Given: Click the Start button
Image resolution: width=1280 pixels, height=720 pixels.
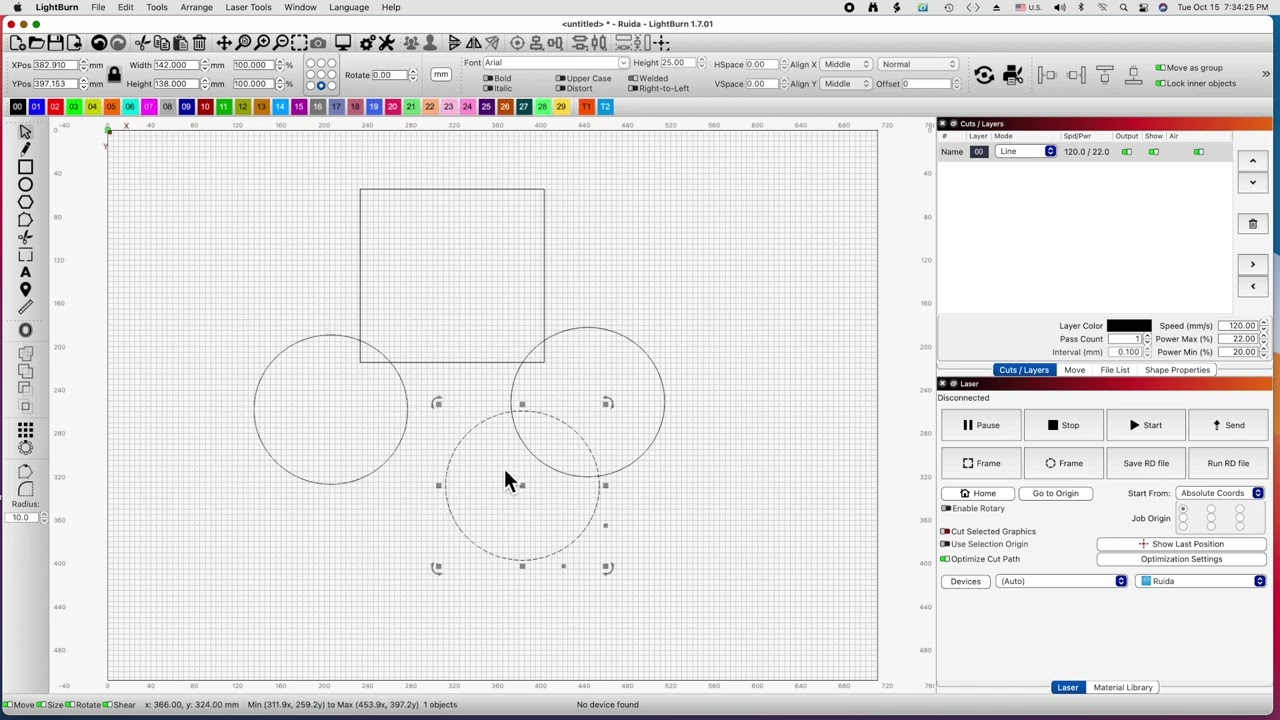Looking at the screenshot, I should click(x=1146, y=425).
